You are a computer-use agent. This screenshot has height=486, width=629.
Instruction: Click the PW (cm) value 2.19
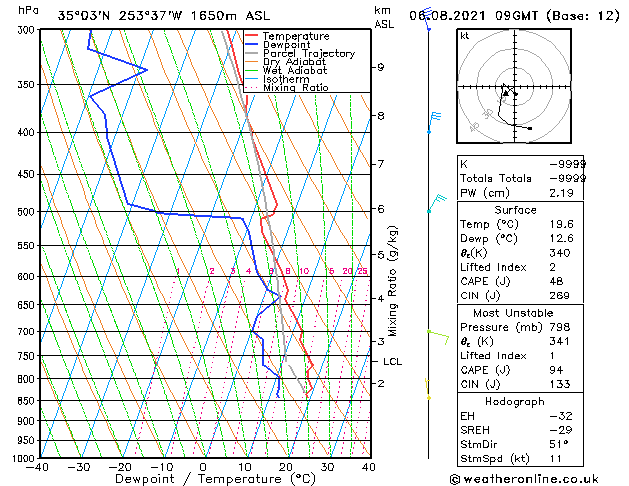562,193
